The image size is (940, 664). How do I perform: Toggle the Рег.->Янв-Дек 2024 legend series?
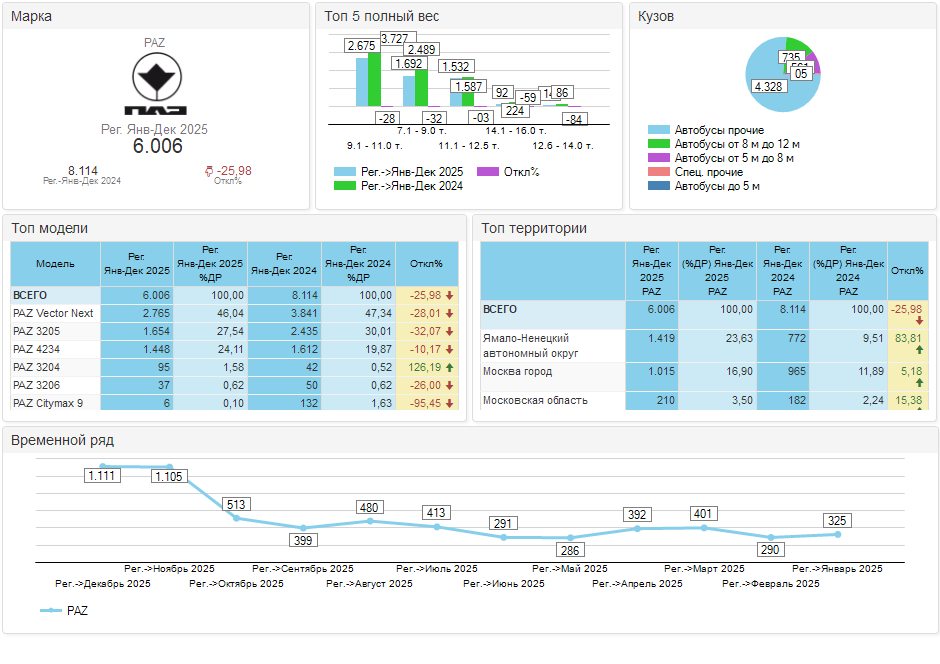345,186
